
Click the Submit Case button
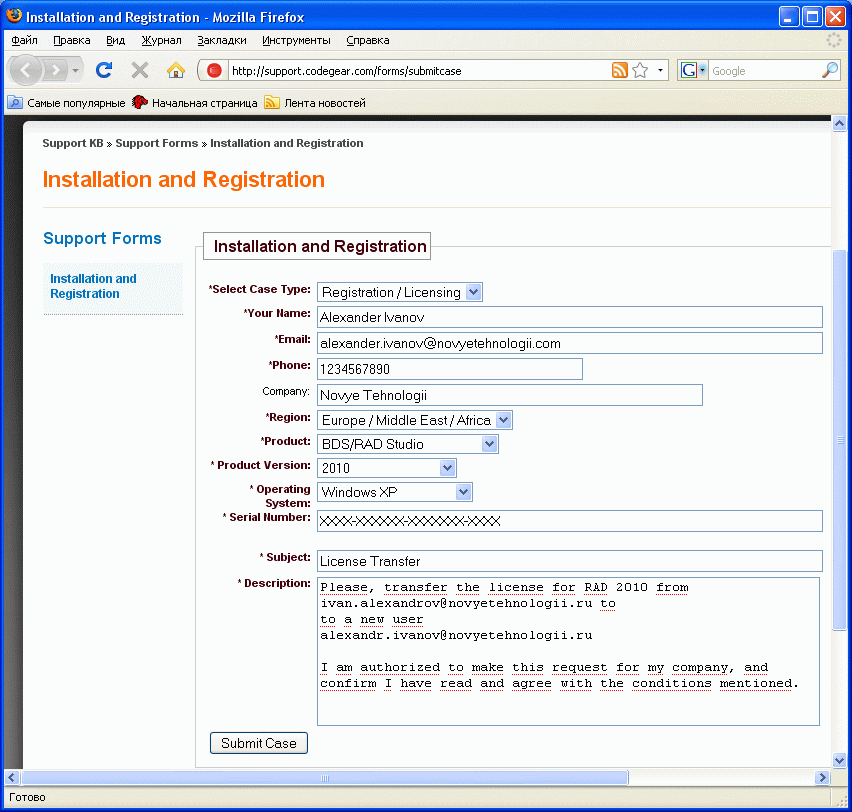259,743
